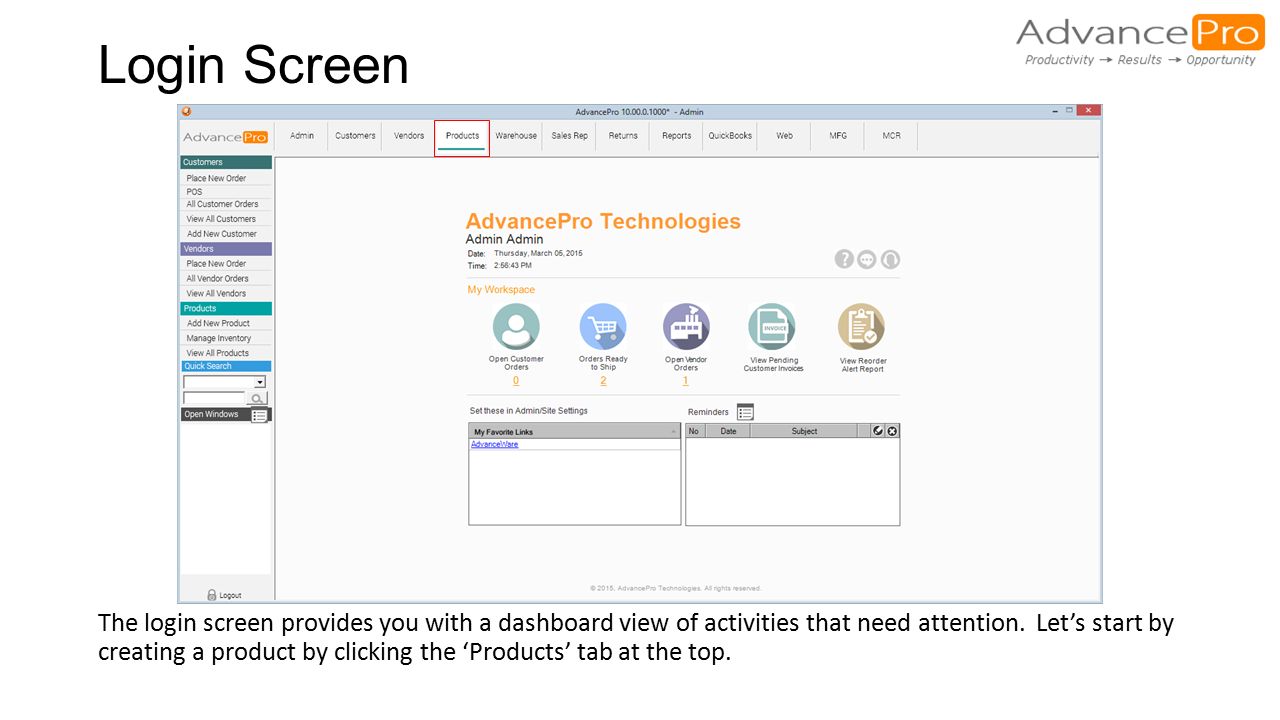Open the Products tab
This screenshot has height=720, width=1280.
pos(462,136)
